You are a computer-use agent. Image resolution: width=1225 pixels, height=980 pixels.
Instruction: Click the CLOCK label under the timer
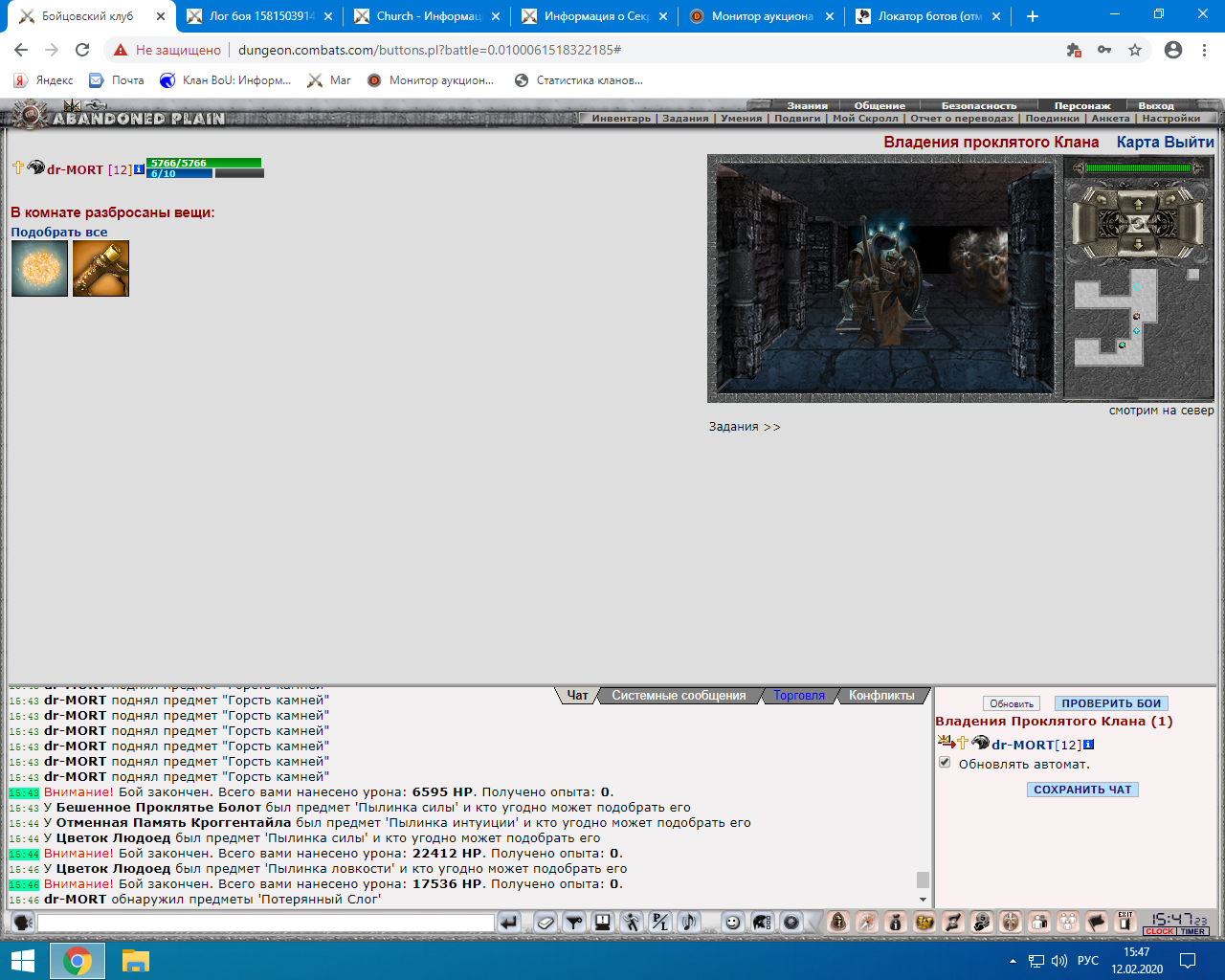pos(1160,931)
